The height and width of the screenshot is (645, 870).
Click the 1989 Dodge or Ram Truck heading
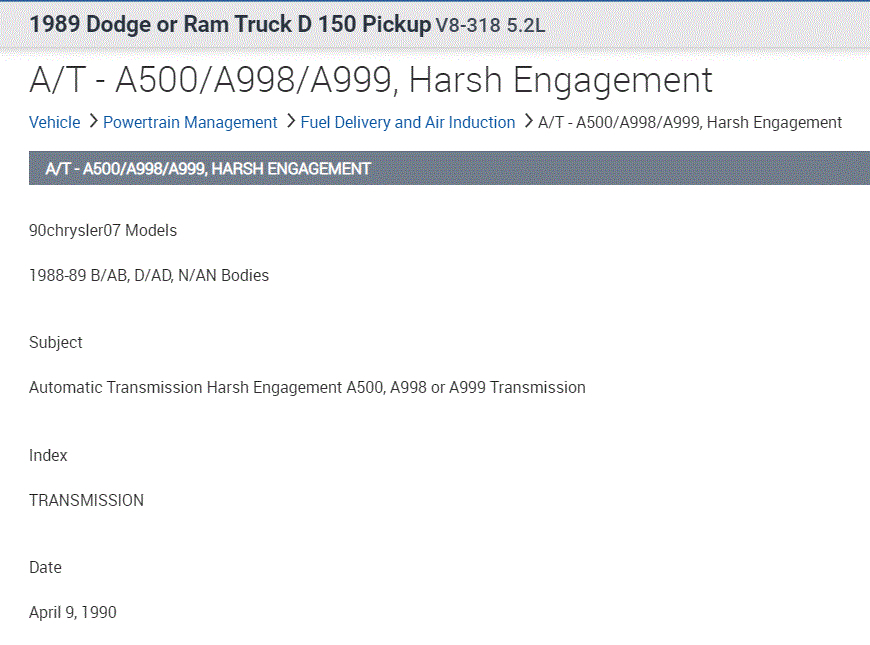click(230, 24)
